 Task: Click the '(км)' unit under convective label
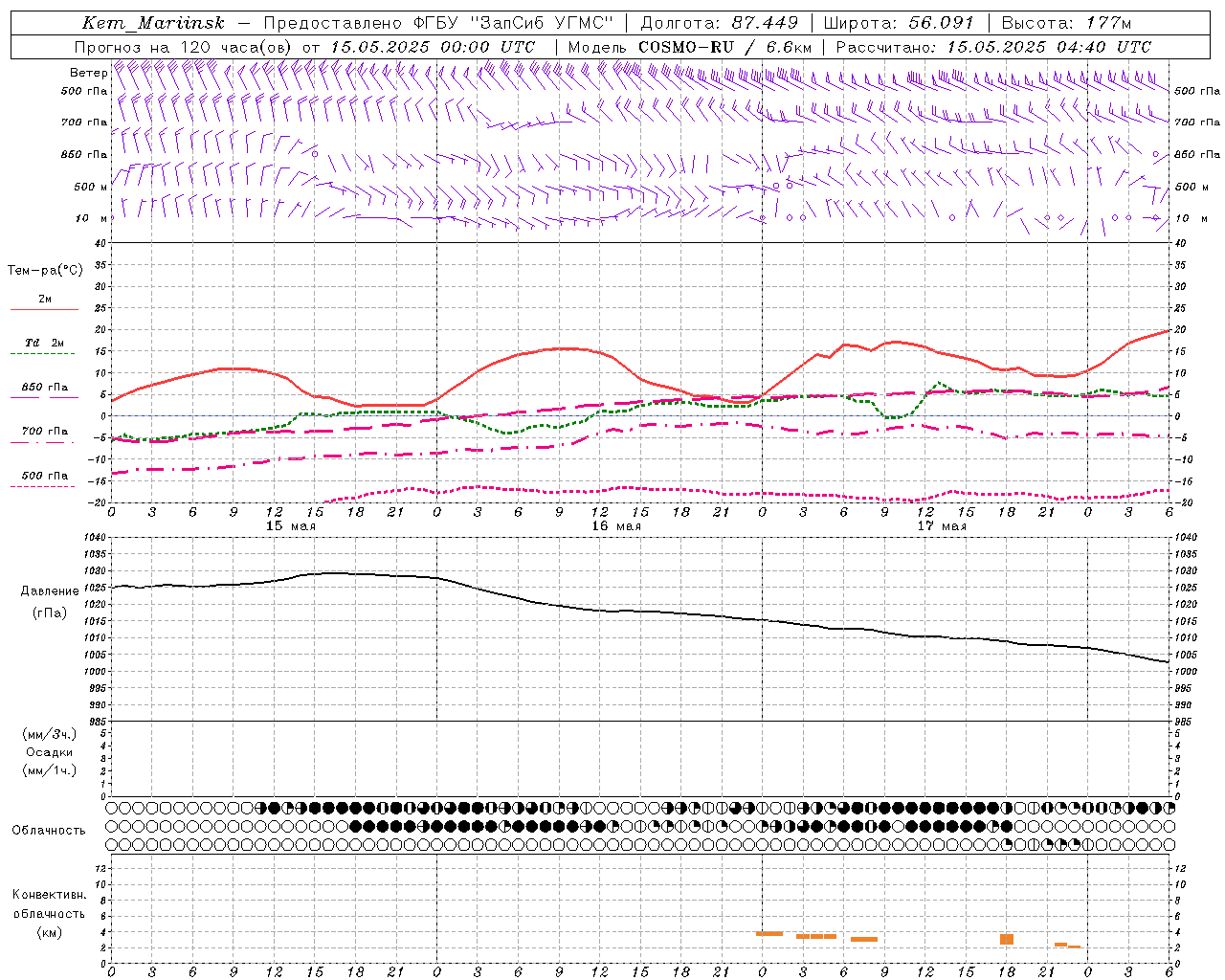click(x=50, y=932)
